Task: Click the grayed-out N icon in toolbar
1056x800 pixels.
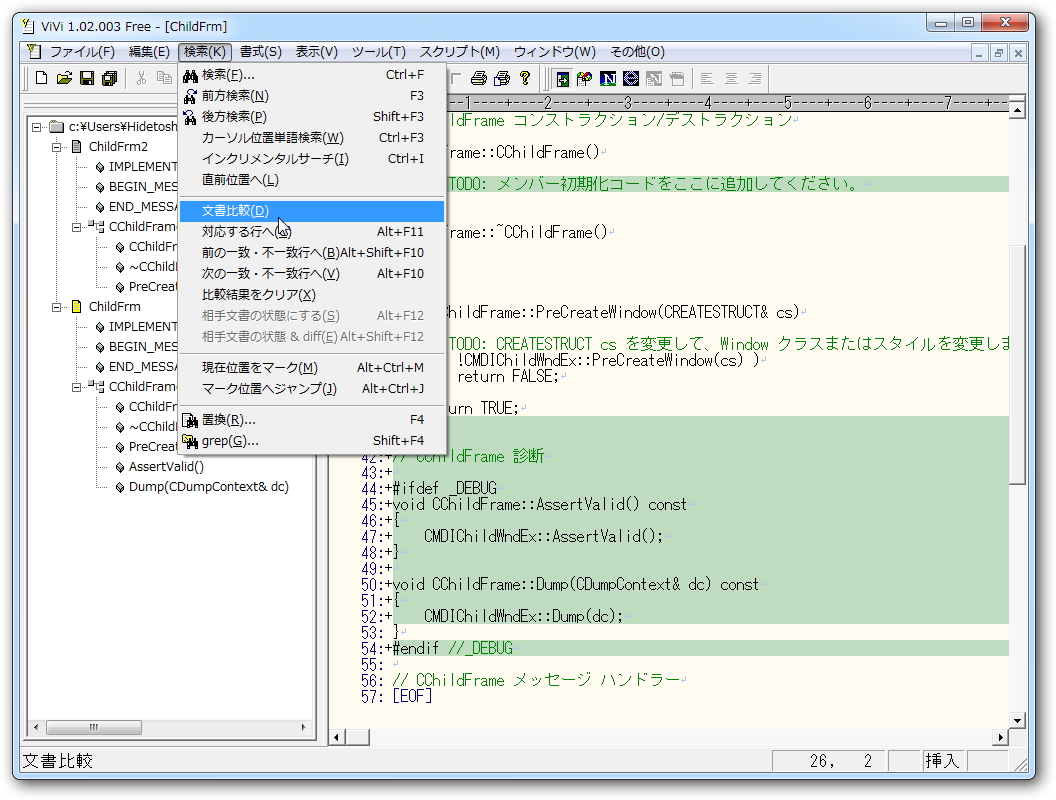Action: coord(653,79)
